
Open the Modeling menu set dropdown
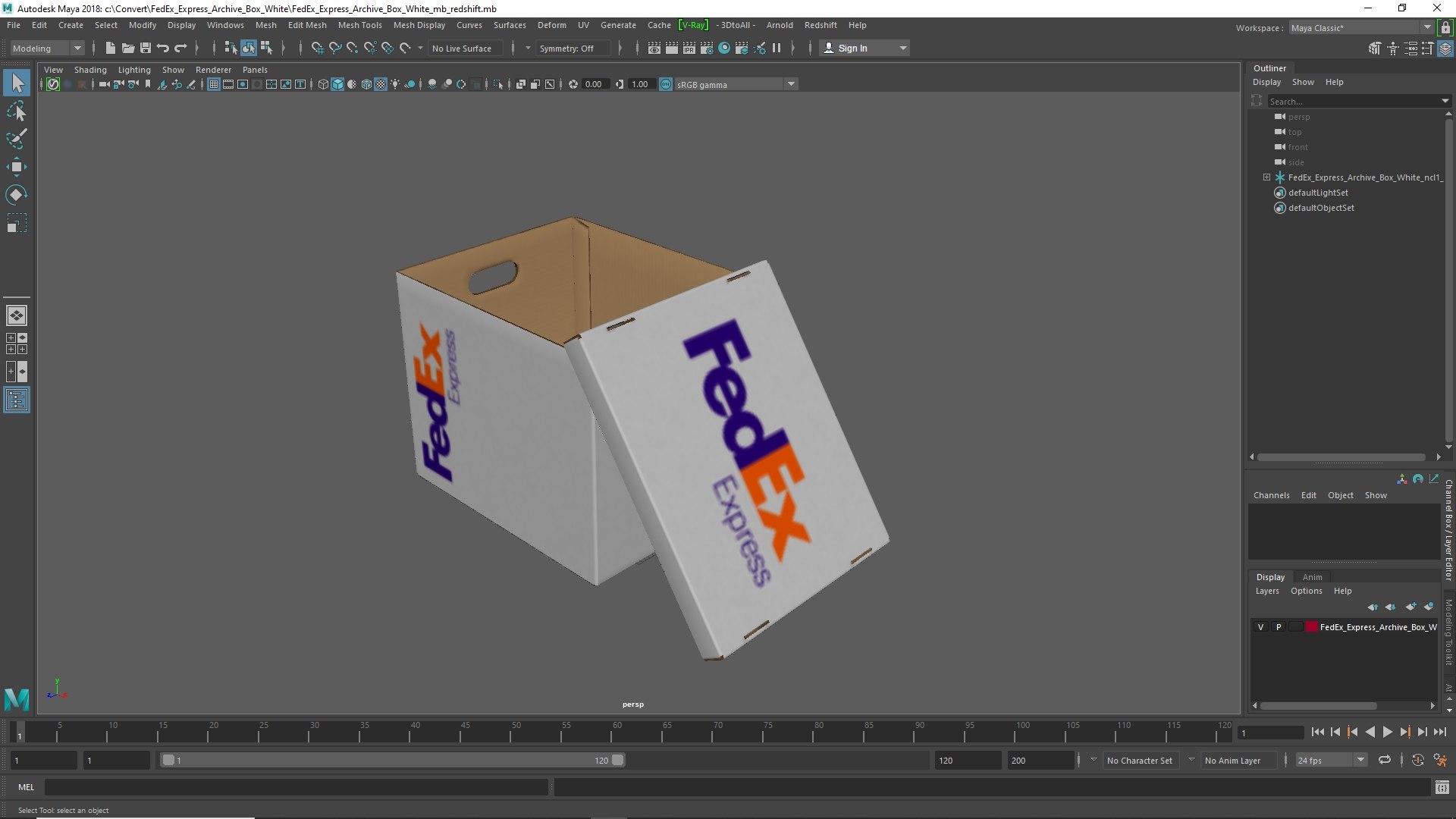(47, 48)
